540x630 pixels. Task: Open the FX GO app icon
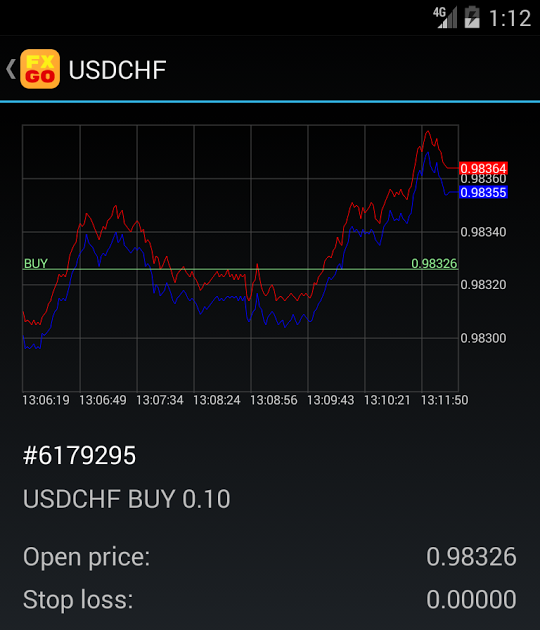click(x=40, y=69)
